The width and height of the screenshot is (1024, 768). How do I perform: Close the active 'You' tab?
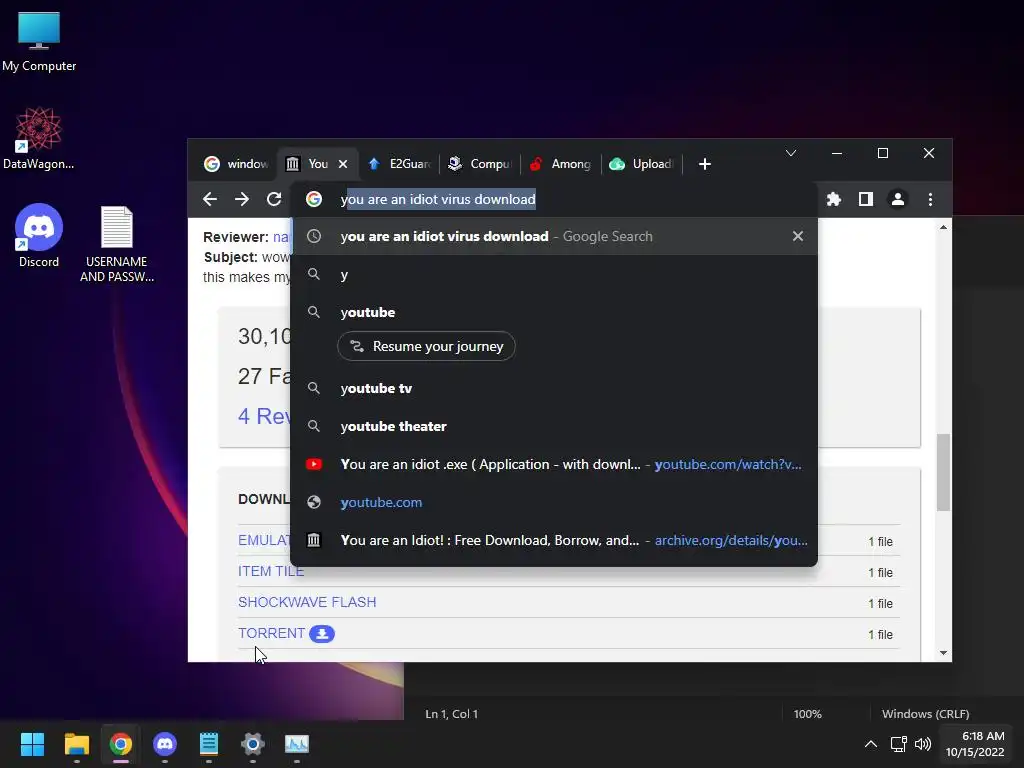point(343,164)
